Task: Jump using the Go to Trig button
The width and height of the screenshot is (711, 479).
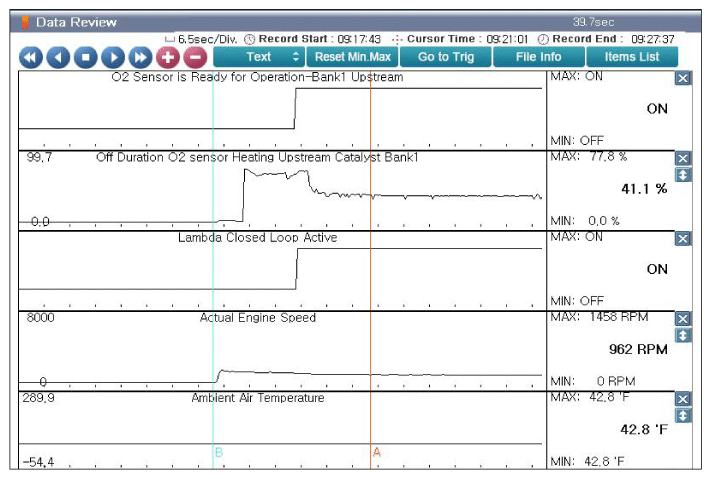Action: [446, 57]
